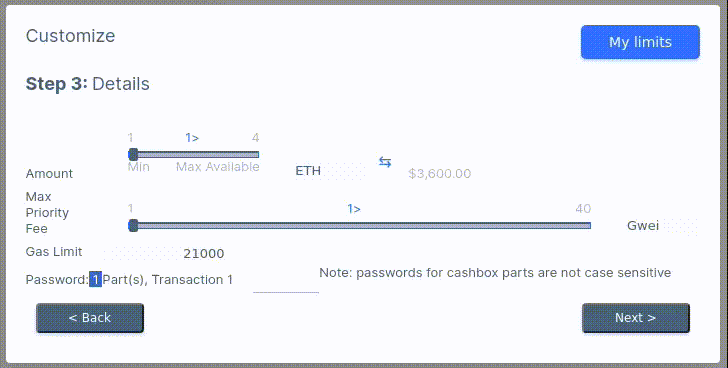This screenshot has width=728, height=368.
Task: Select the Max Priority Fee slider handle
Action: tap(133, 226)
